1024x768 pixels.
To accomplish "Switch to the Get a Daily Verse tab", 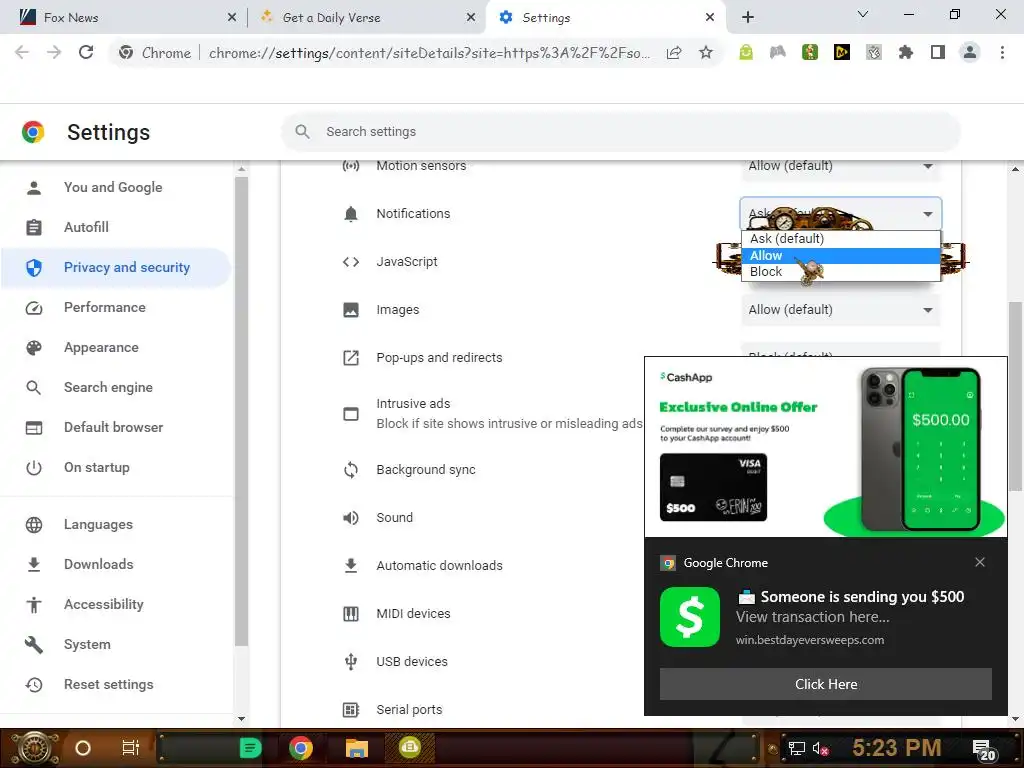I will click(x=366, y=18).
